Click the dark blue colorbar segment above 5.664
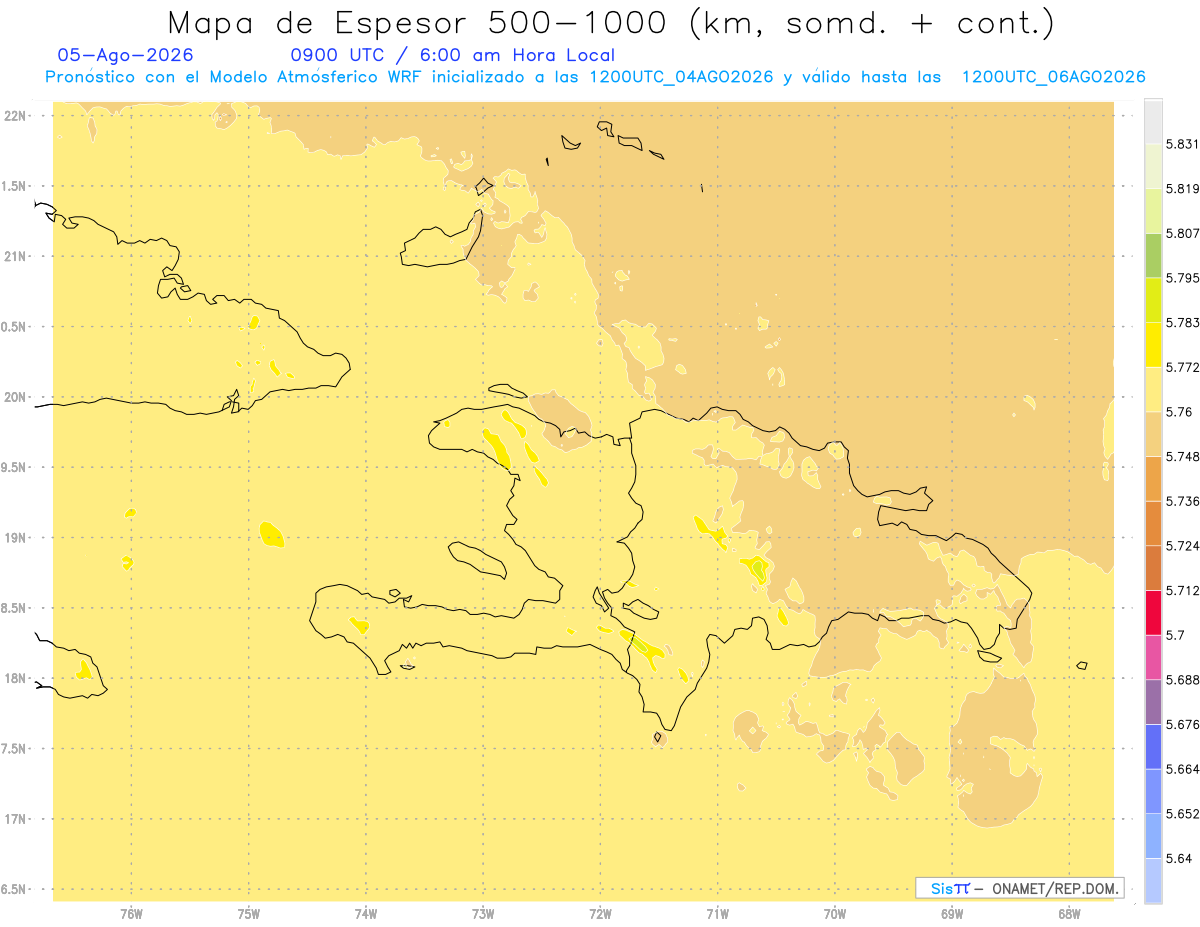This screenshot has width=1200, height=927. (1153, 747)
